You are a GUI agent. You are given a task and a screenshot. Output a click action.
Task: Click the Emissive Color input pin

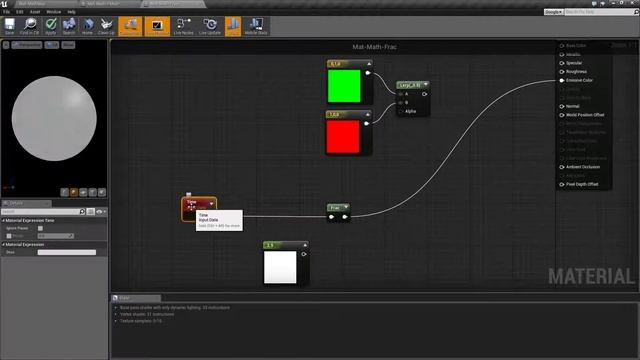point(562,80)
